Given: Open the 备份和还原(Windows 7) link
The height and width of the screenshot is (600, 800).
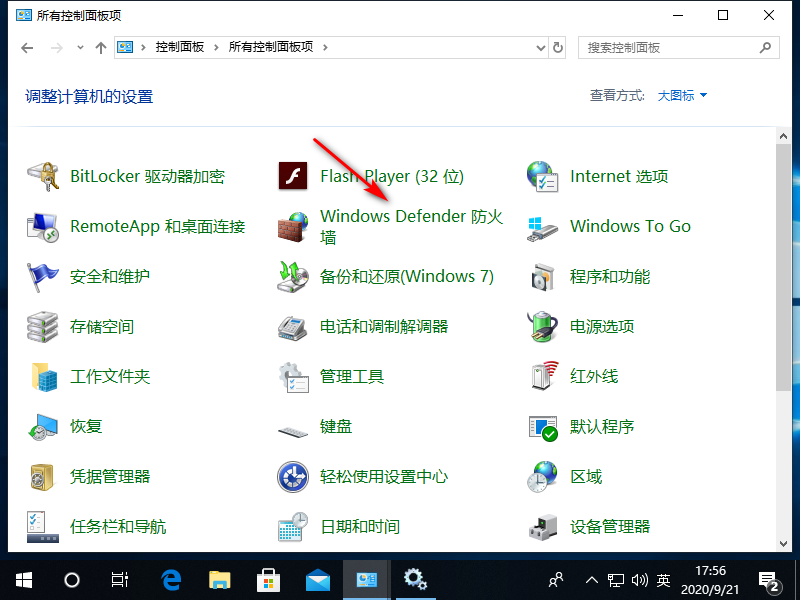Looking at the screenshot, I should (406, 277).
